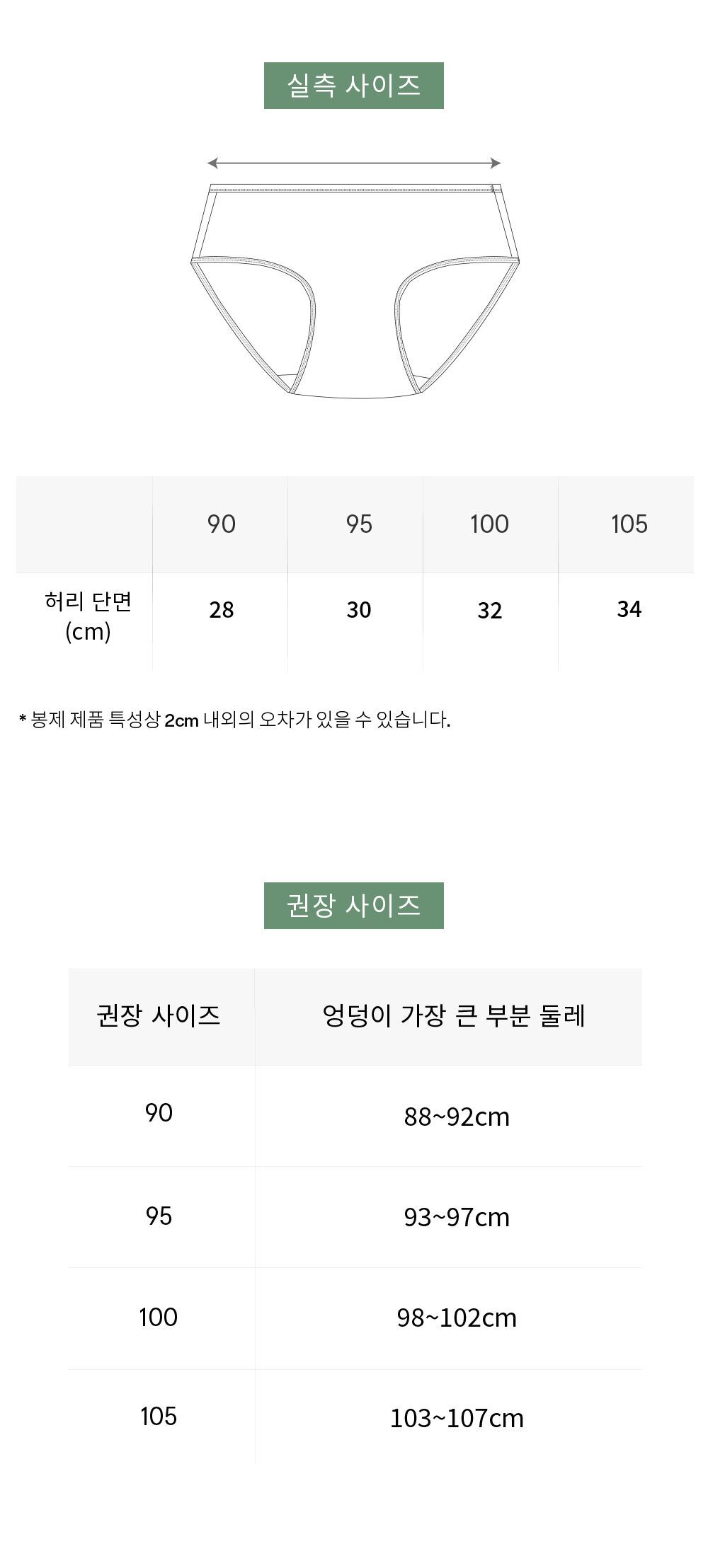
Task: Select the 95 size column header
Action: pyautogui.click(x=358, y=524)
